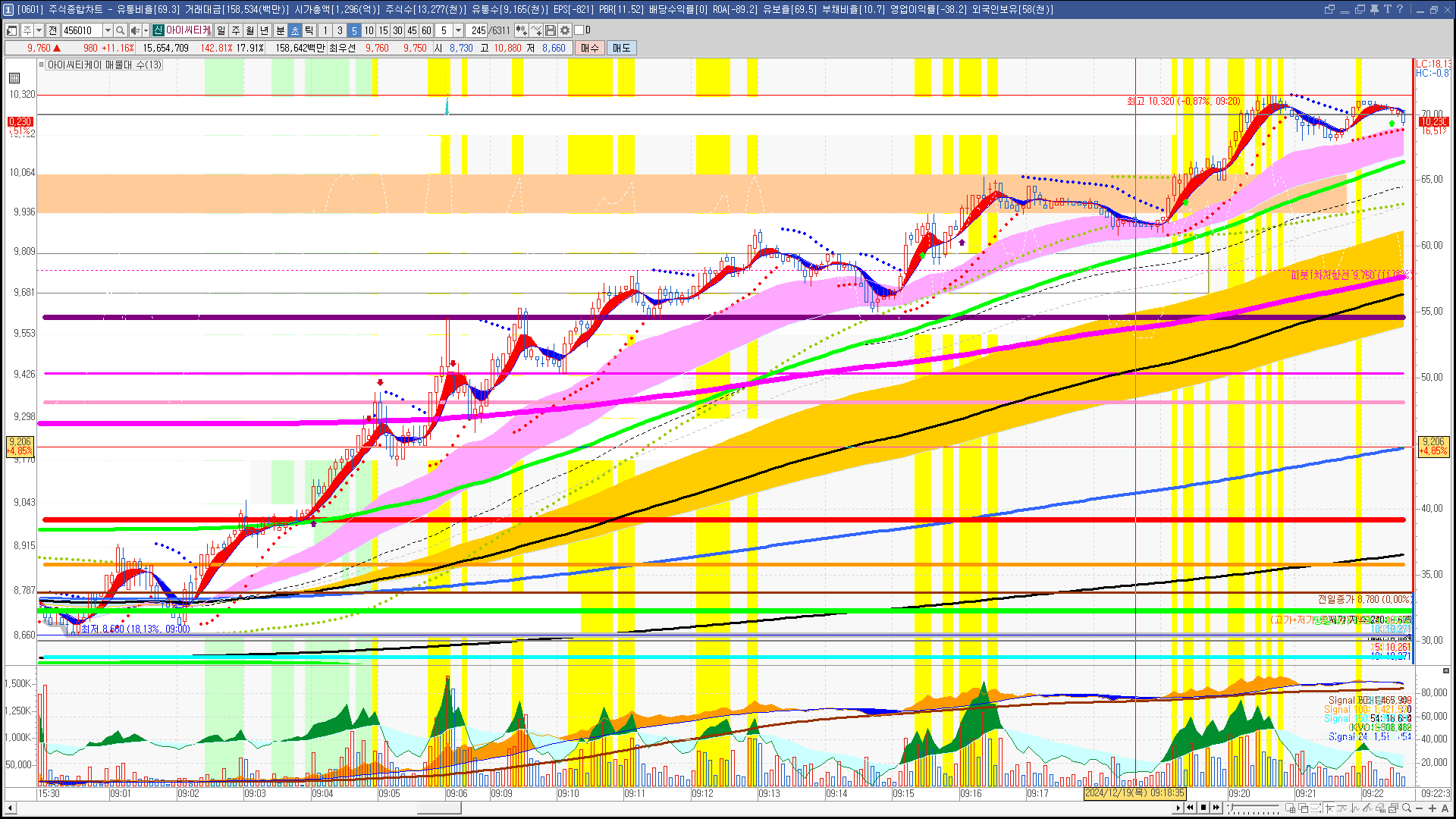Click the stock search magnifier icon

pyautogui.click(x=120, y=30)
